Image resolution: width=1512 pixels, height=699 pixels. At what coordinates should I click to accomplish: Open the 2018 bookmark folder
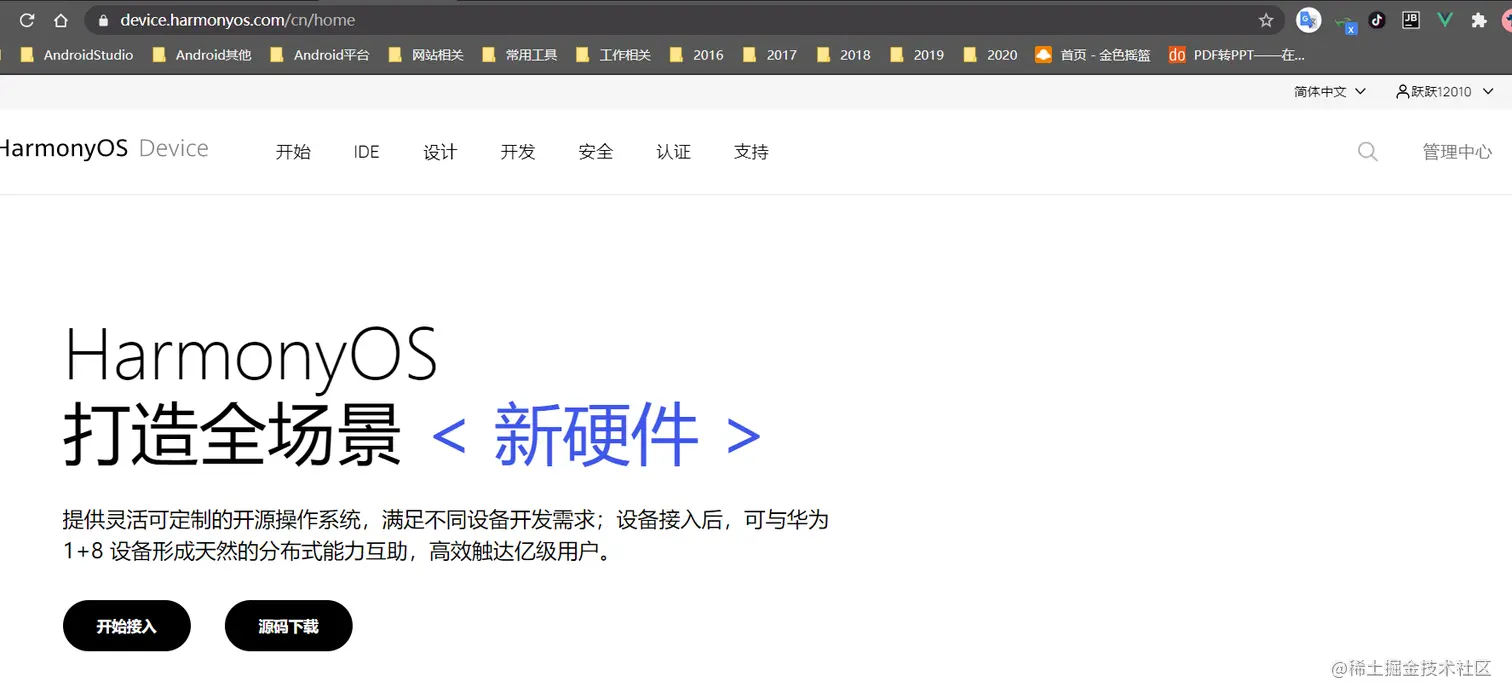tap(844, 55)
